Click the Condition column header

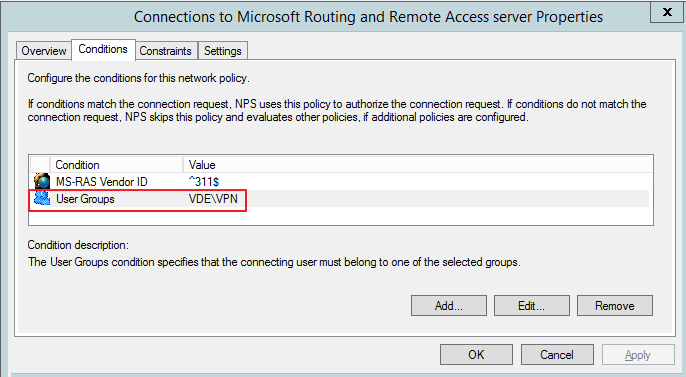[117, 165]
